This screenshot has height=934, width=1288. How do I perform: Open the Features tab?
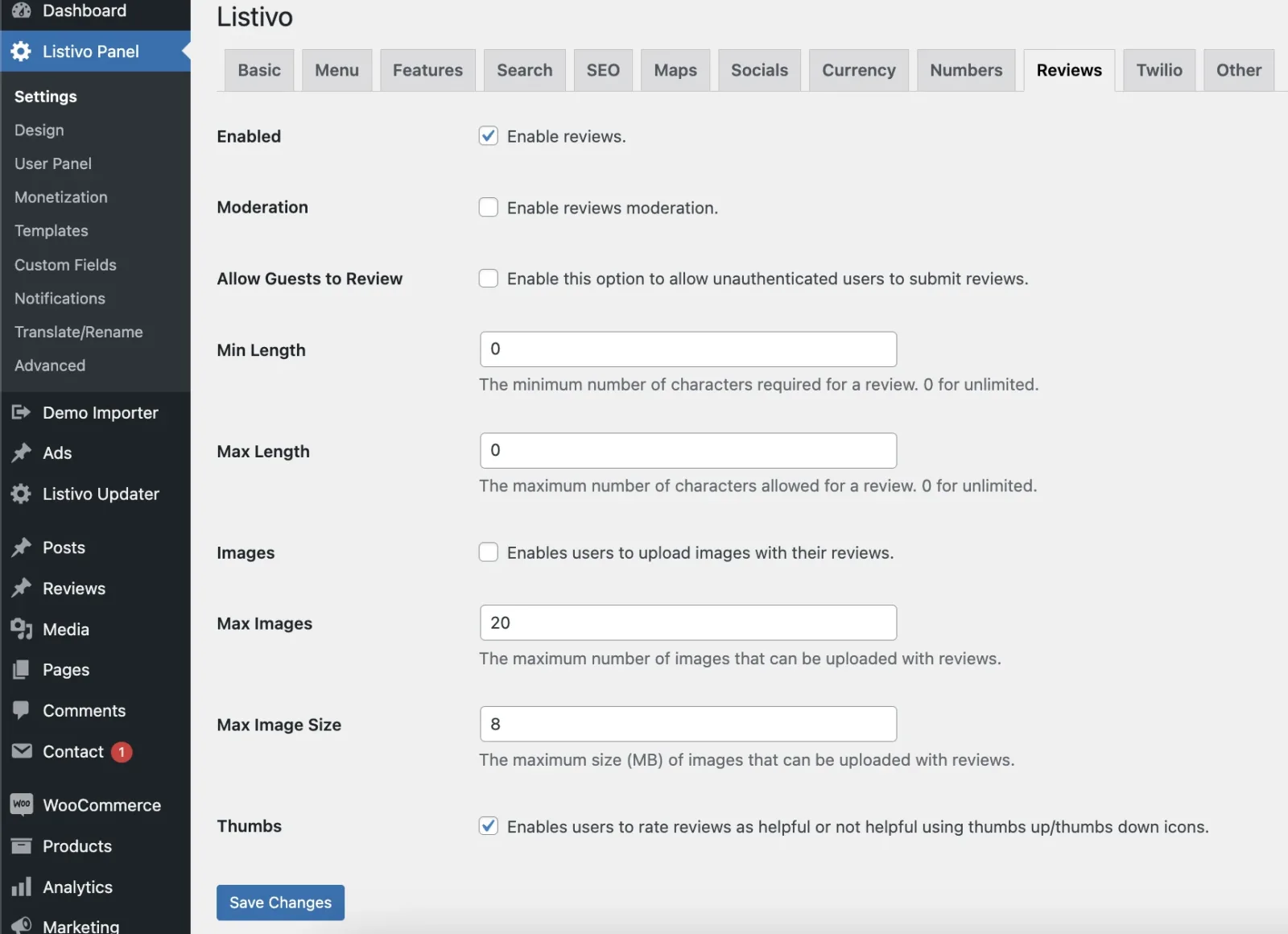427,70
